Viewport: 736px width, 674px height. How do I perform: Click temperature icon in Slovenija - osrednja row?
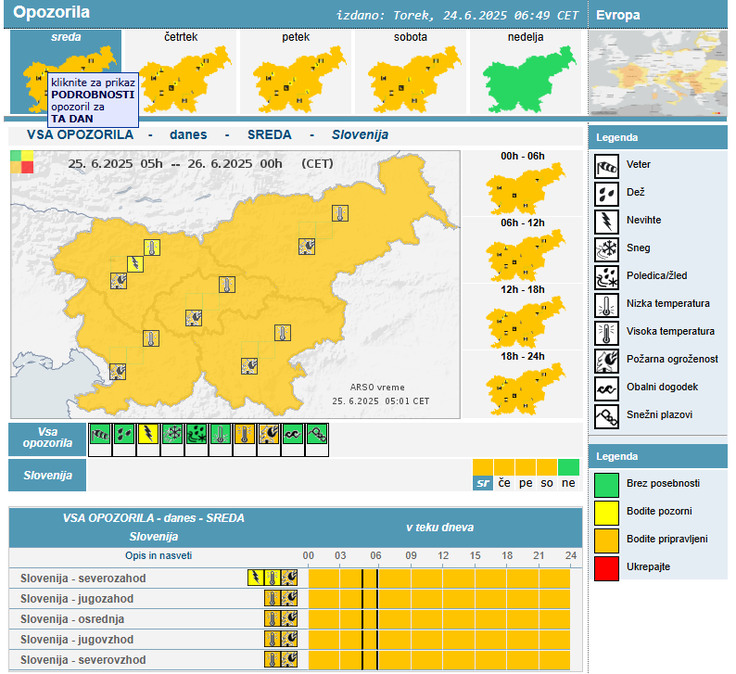click(272, 618)
